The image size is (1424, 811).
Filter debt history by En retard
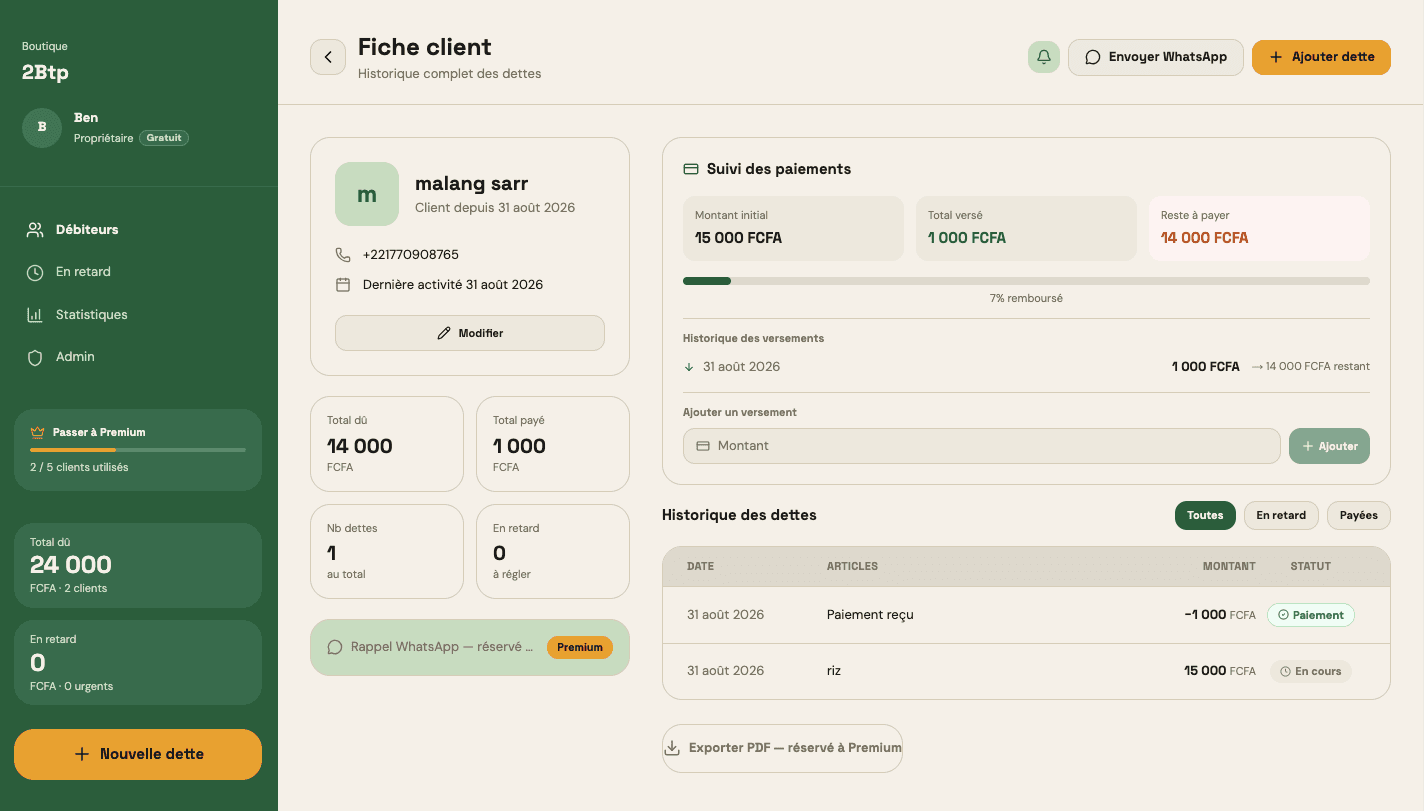click(x=1281, y=516)
